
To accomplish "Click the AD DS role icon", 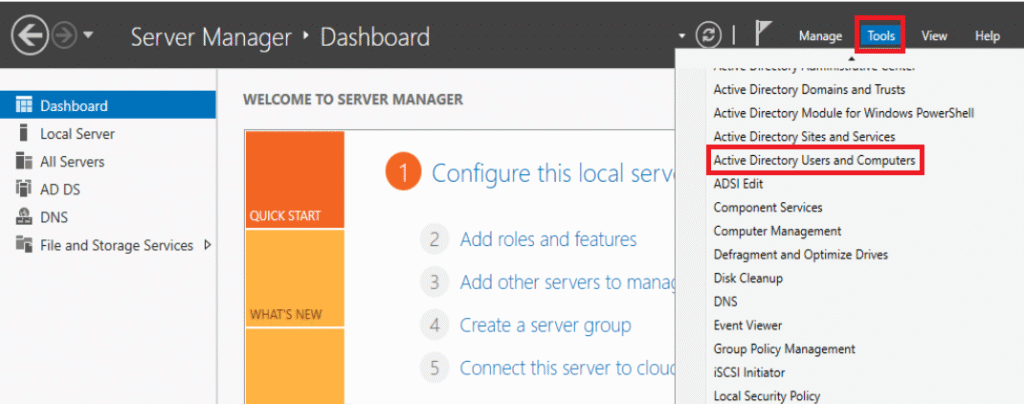I will (24, 189).
